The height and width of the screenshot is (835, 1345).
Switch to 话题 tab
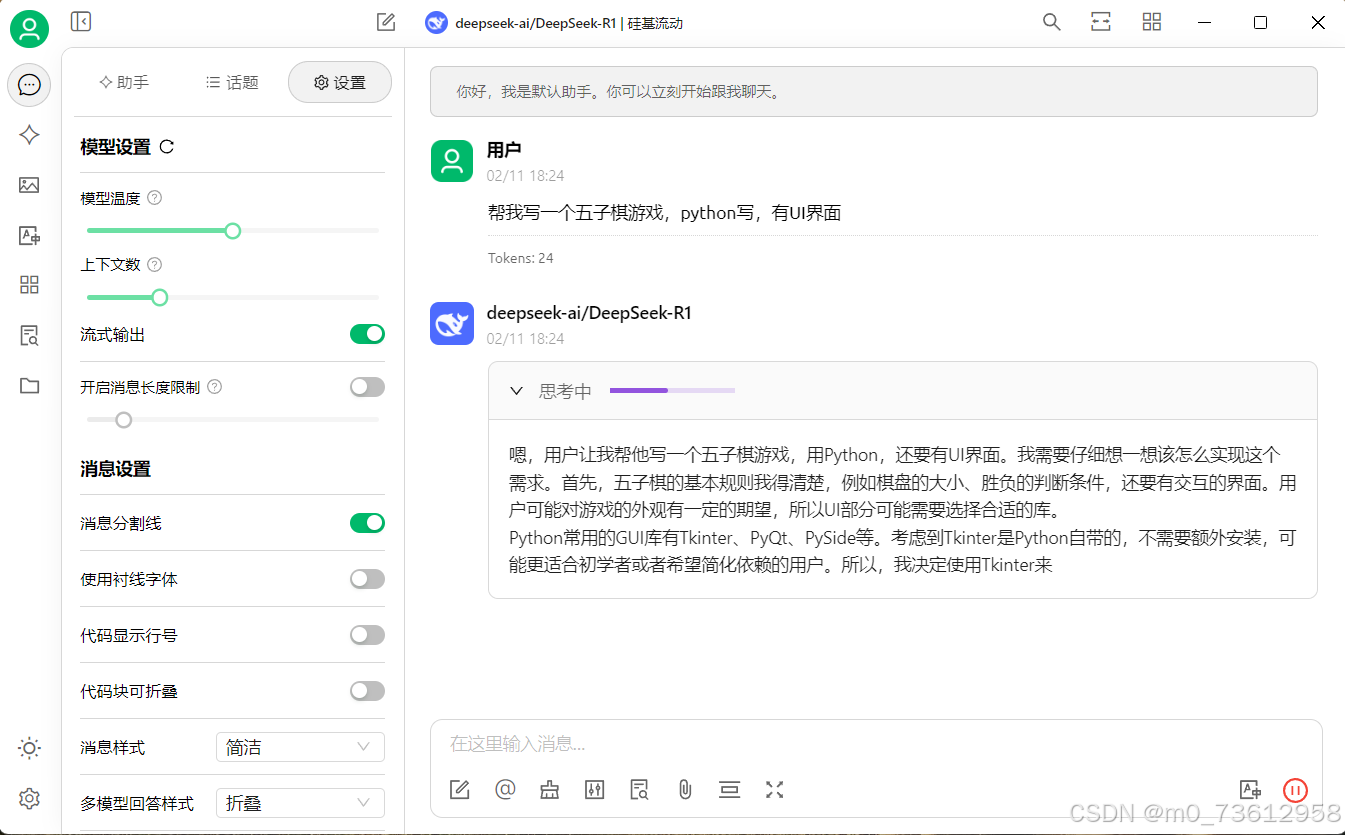pyautogui.click(x=232, y=82)
